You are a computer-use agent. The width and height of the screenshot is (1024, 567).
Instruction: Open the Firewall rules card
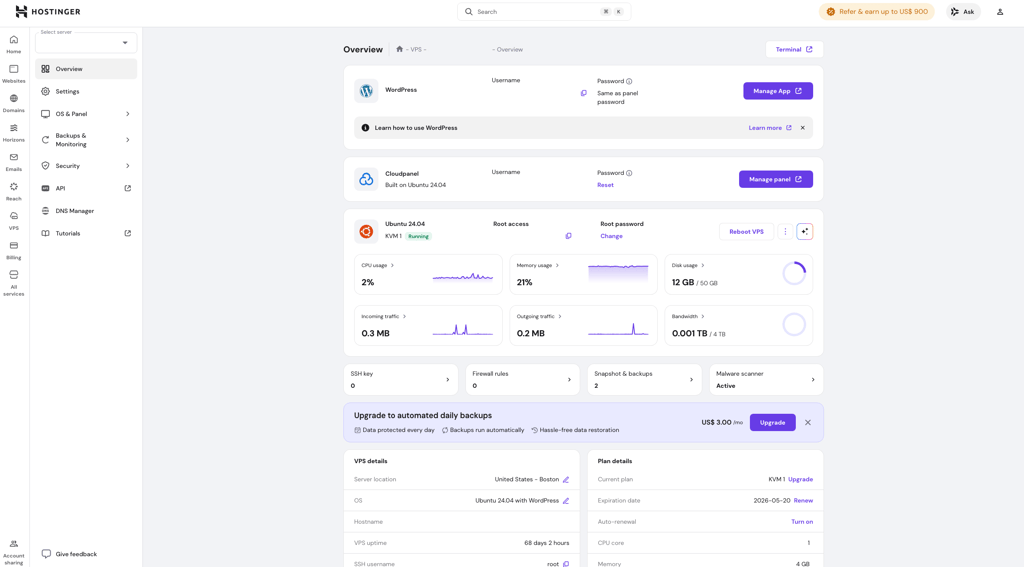522,380
